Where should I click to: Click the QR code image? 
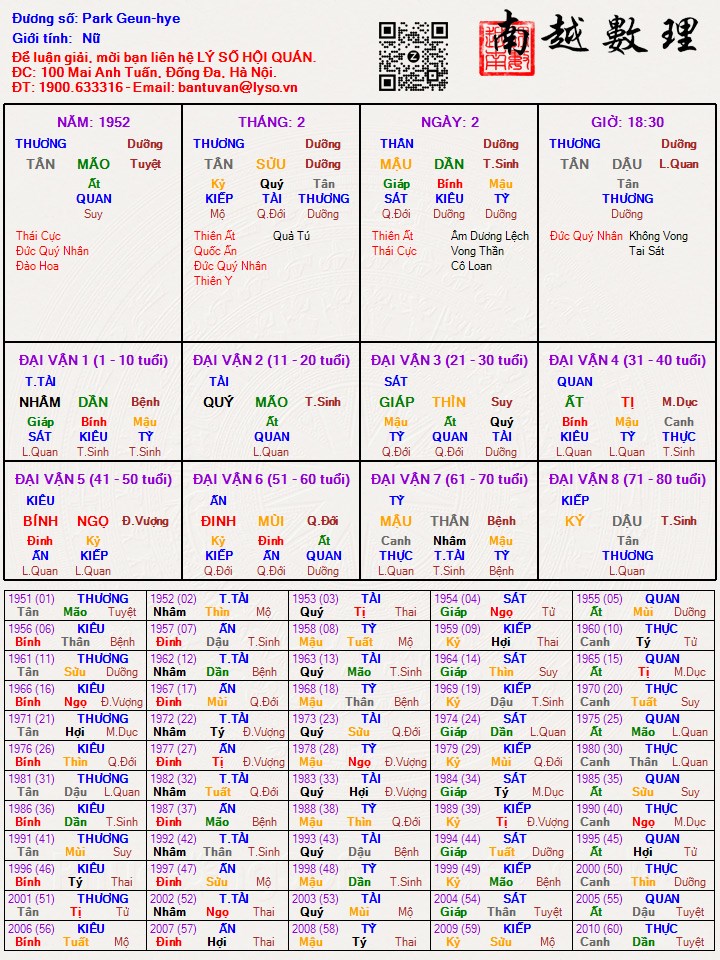click(413, 56)
